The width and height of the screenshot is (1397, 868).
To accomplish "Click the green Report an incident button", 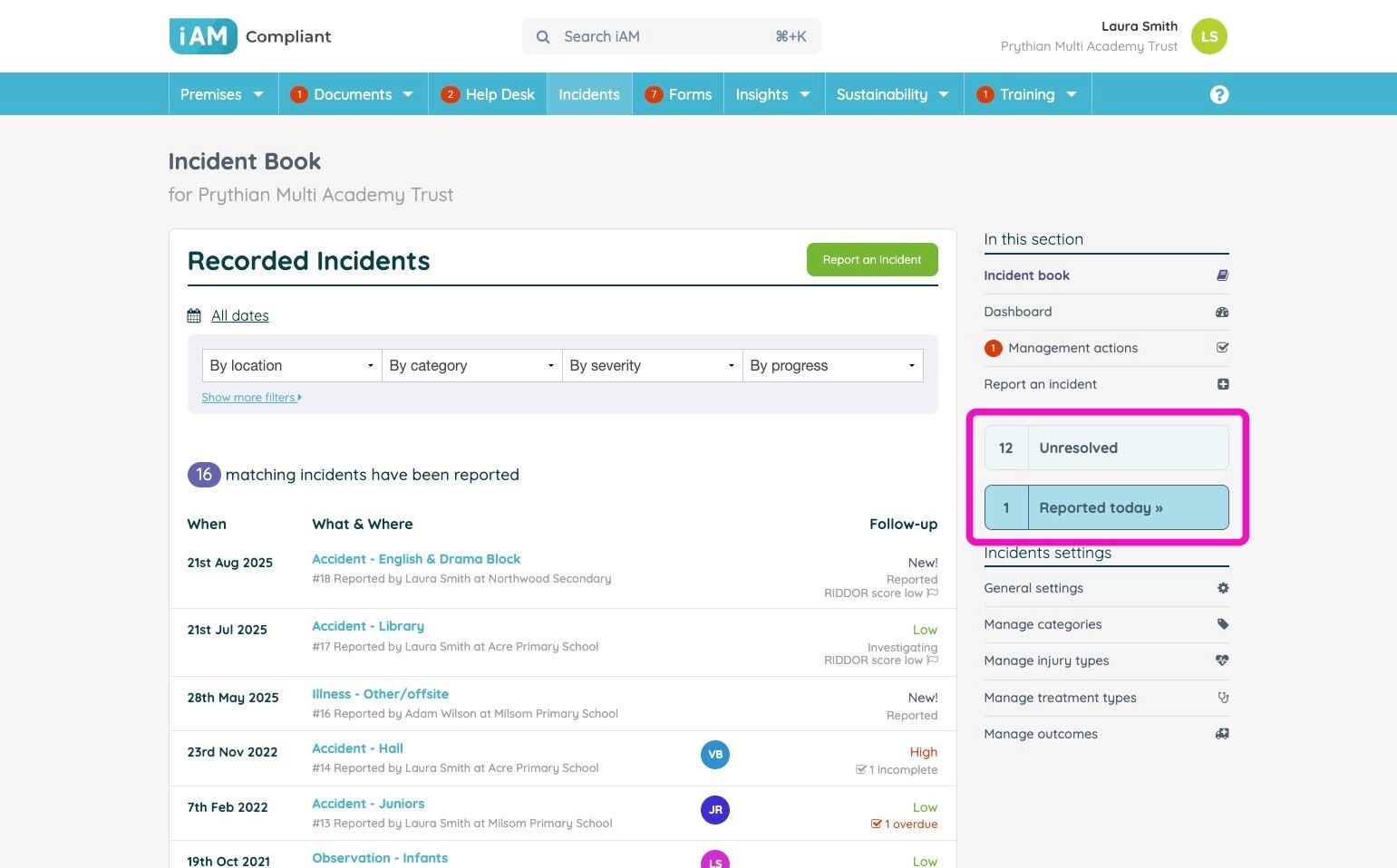I will tap(872, 260).
